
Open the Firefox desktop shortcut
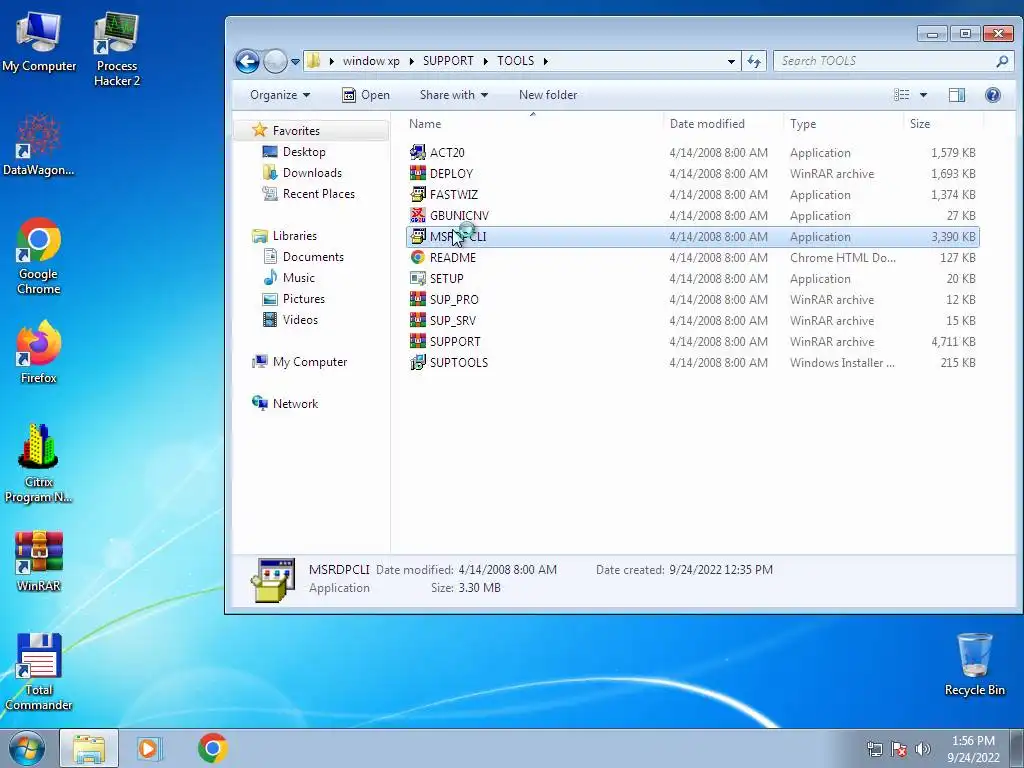coord(39,352)
